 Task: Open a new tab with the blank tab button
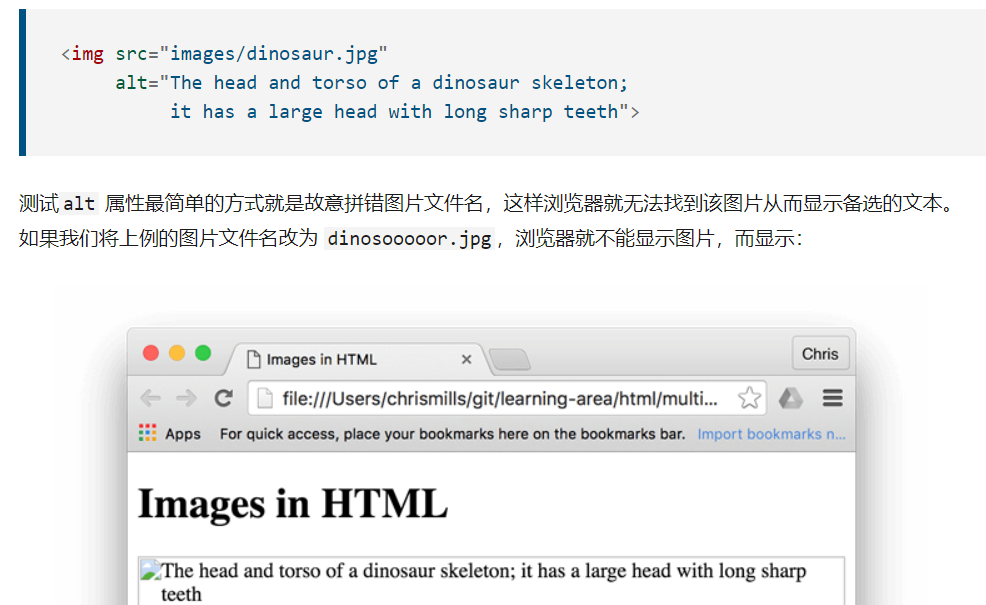[509, 360]
